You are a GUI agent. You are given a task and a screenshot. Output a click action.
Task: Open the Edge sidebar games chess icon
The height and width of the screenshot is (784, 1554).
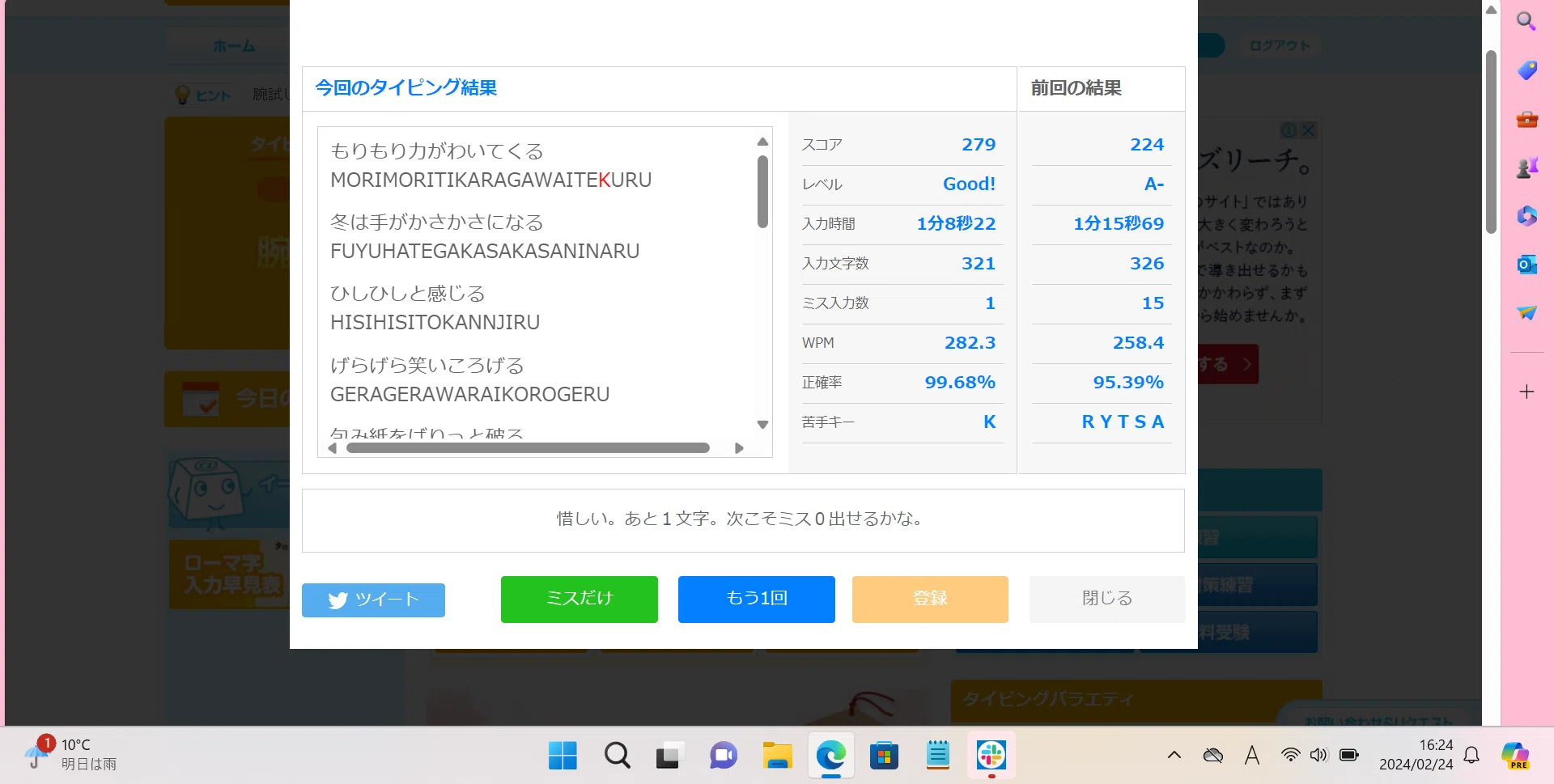[1526, 167]
